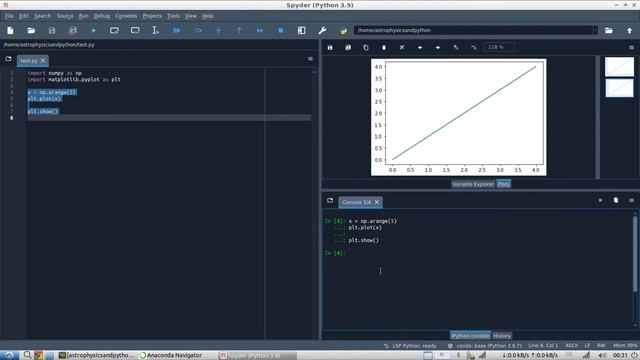Change to the parent directory
The image size is (640, 360).
pyautogui.click(x=629, y=31)
